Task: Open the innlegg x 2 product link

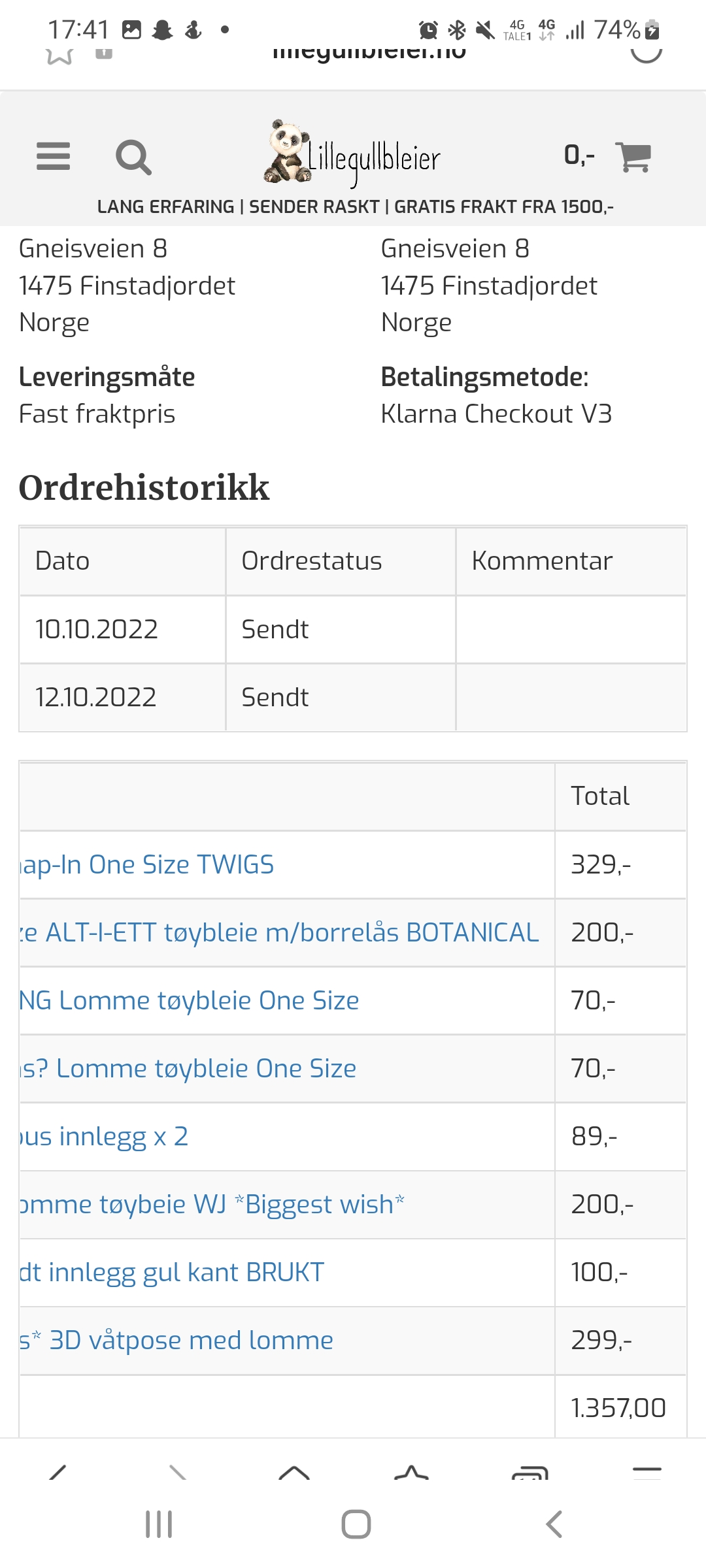Action: 105,1136
